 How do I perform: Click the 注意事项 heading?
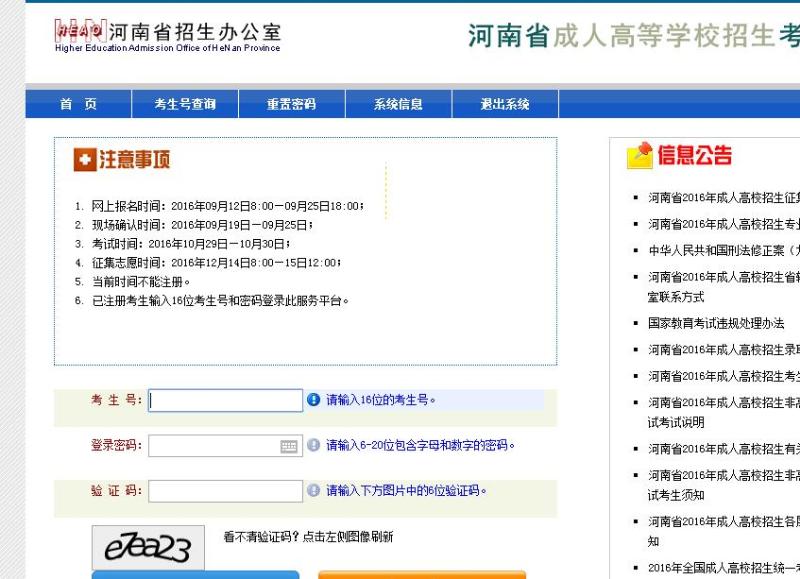click(134, 160)
